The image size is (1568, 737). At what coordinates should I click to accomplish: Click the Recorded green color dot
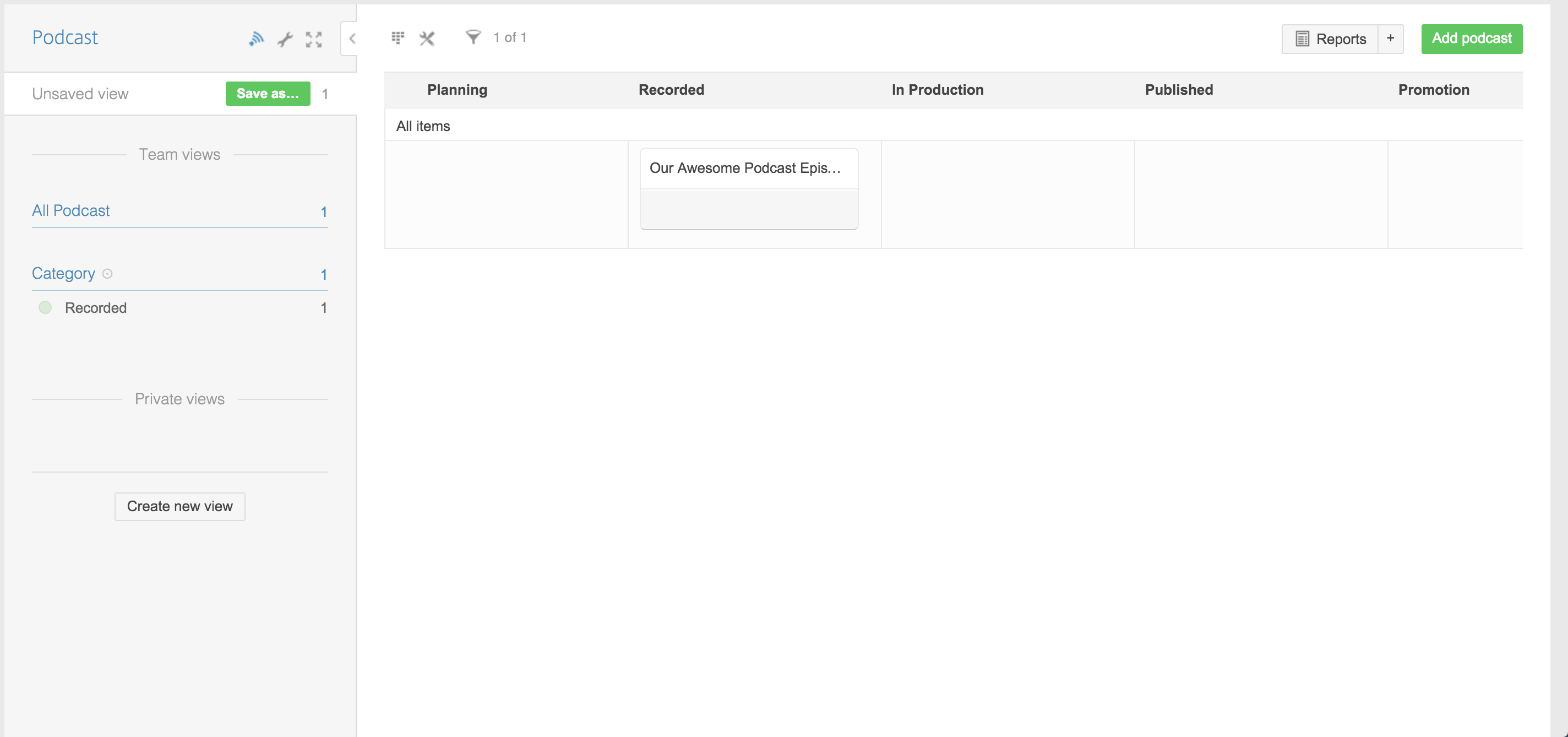tap(45, 307)
